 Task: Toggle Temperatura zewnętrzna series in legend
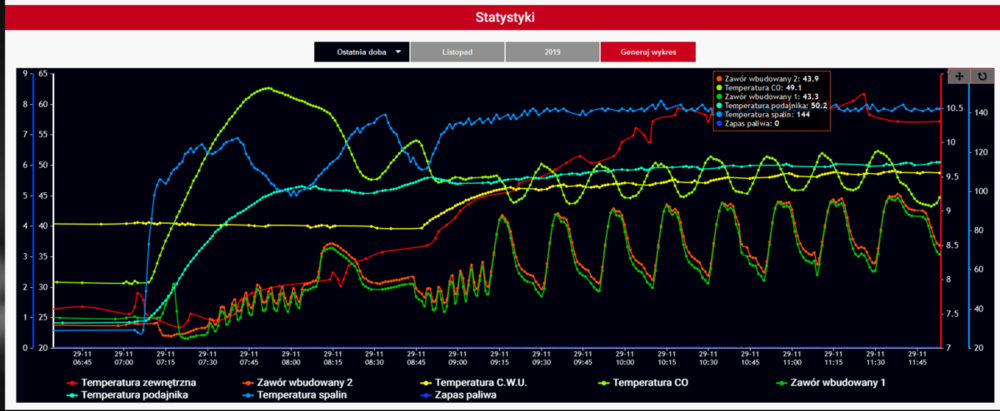click(x=138, y=382)
